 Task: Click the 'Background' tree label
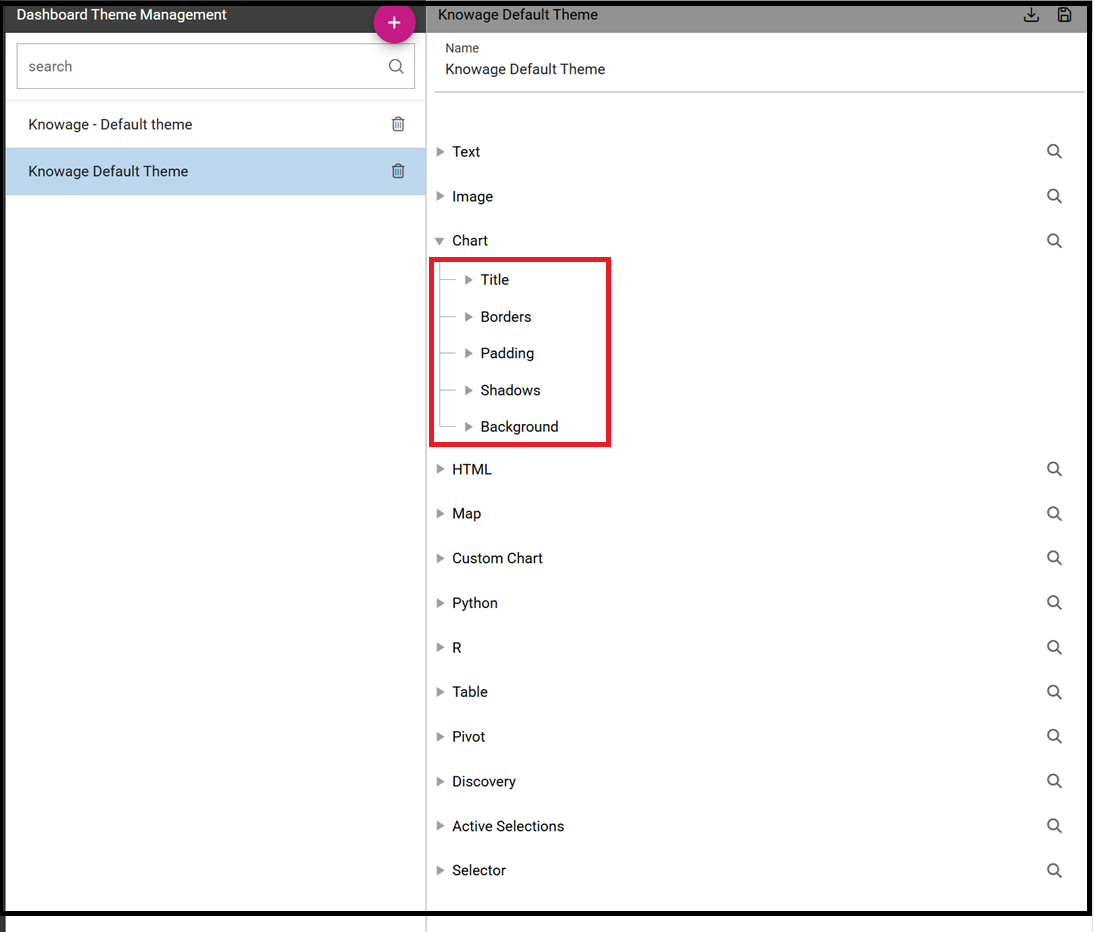coord(520,427)
